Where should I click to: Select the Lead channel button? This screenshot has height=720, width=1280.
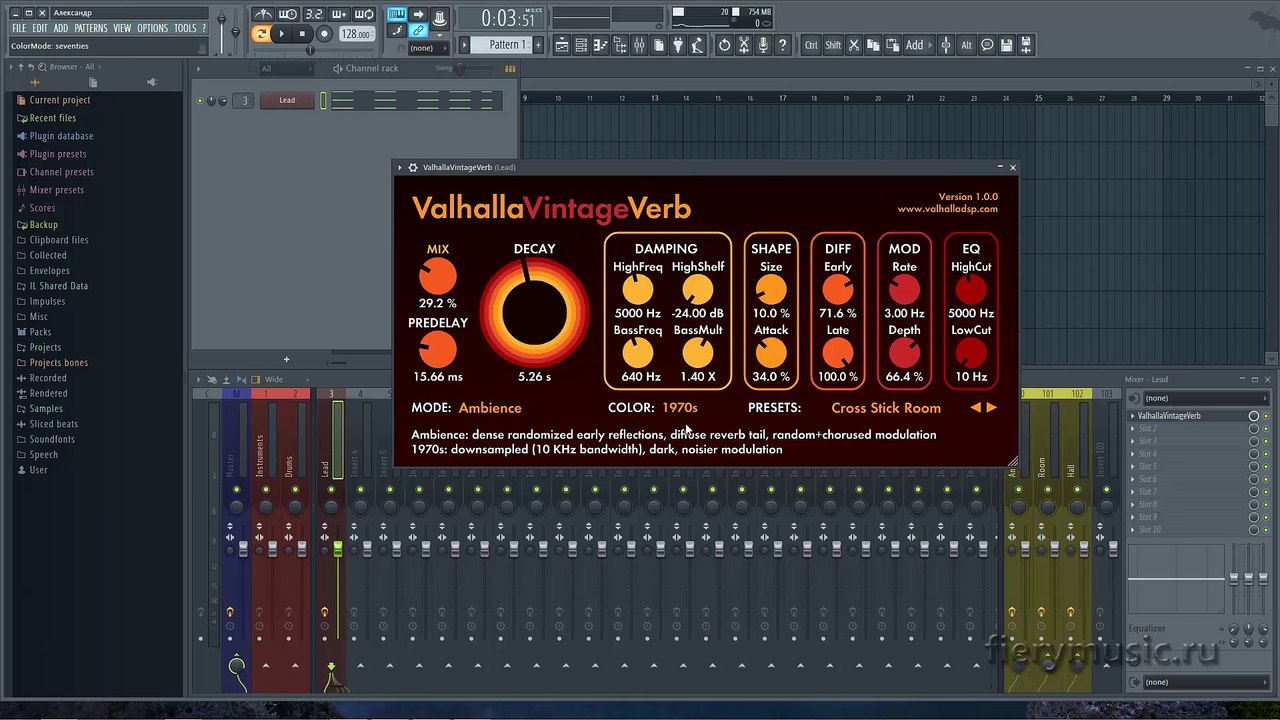287,100
